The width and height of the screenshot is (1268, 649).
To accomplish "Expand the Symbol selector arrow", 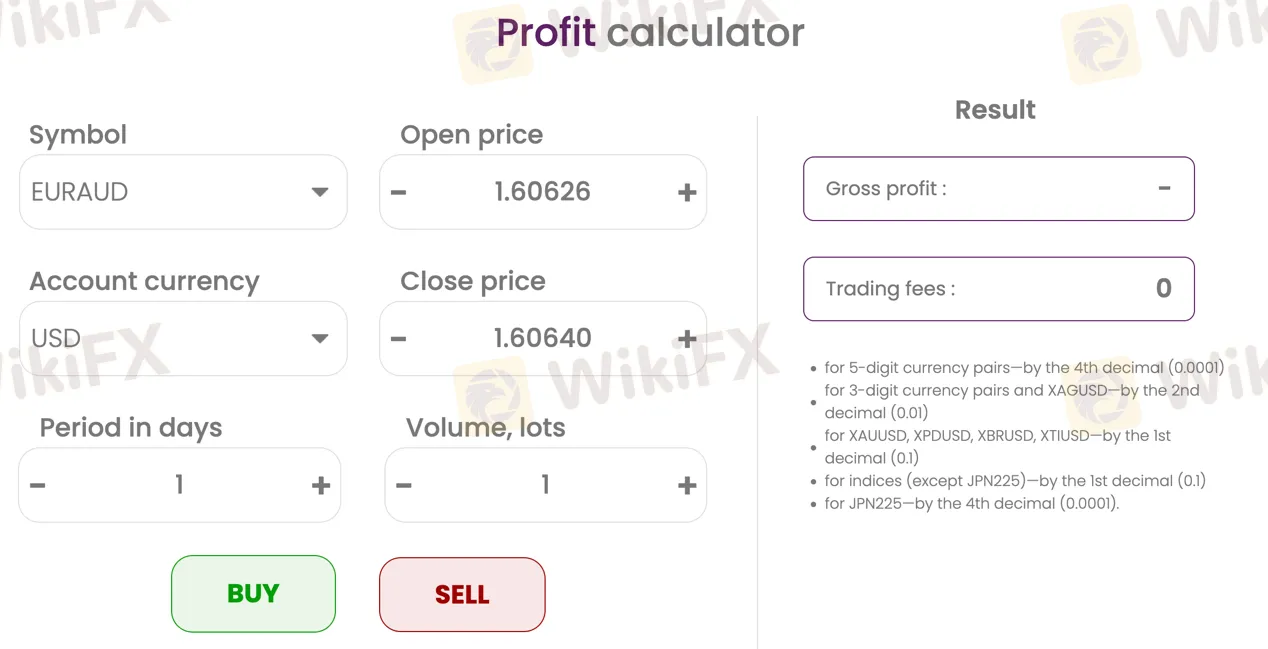I will [x=320, y=192].
